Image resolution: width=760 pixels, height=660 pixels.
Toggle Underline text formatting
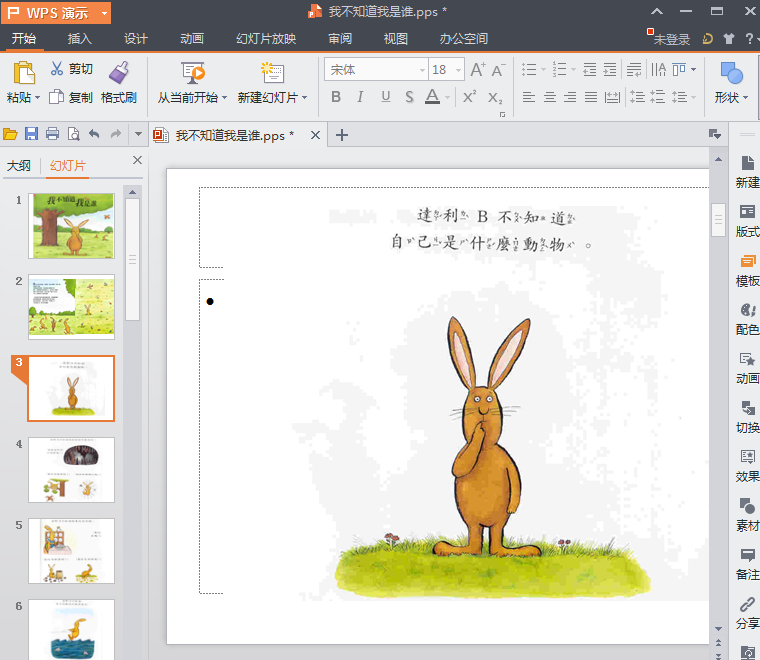coord(385,97)
